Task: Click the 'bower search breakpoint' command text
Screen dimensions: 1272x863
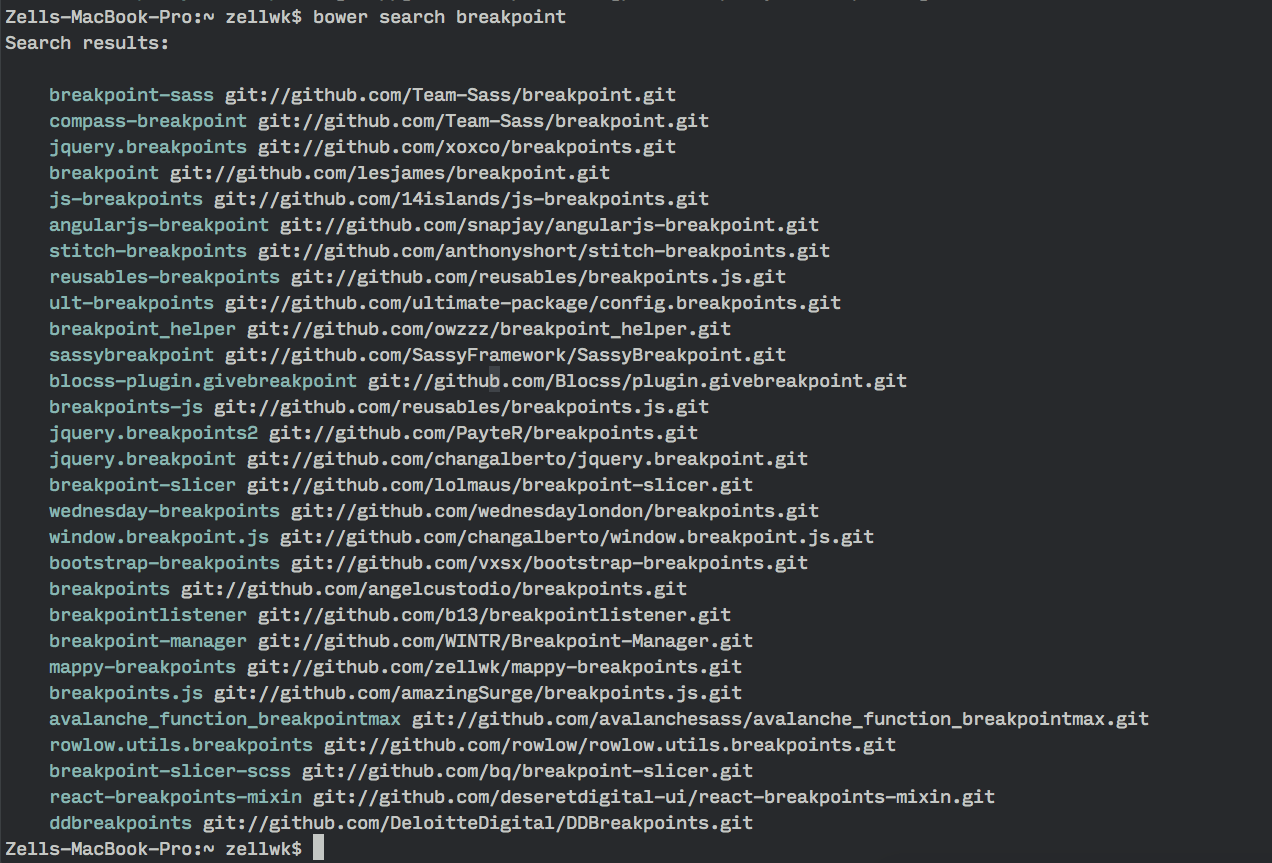Action: 439,17
